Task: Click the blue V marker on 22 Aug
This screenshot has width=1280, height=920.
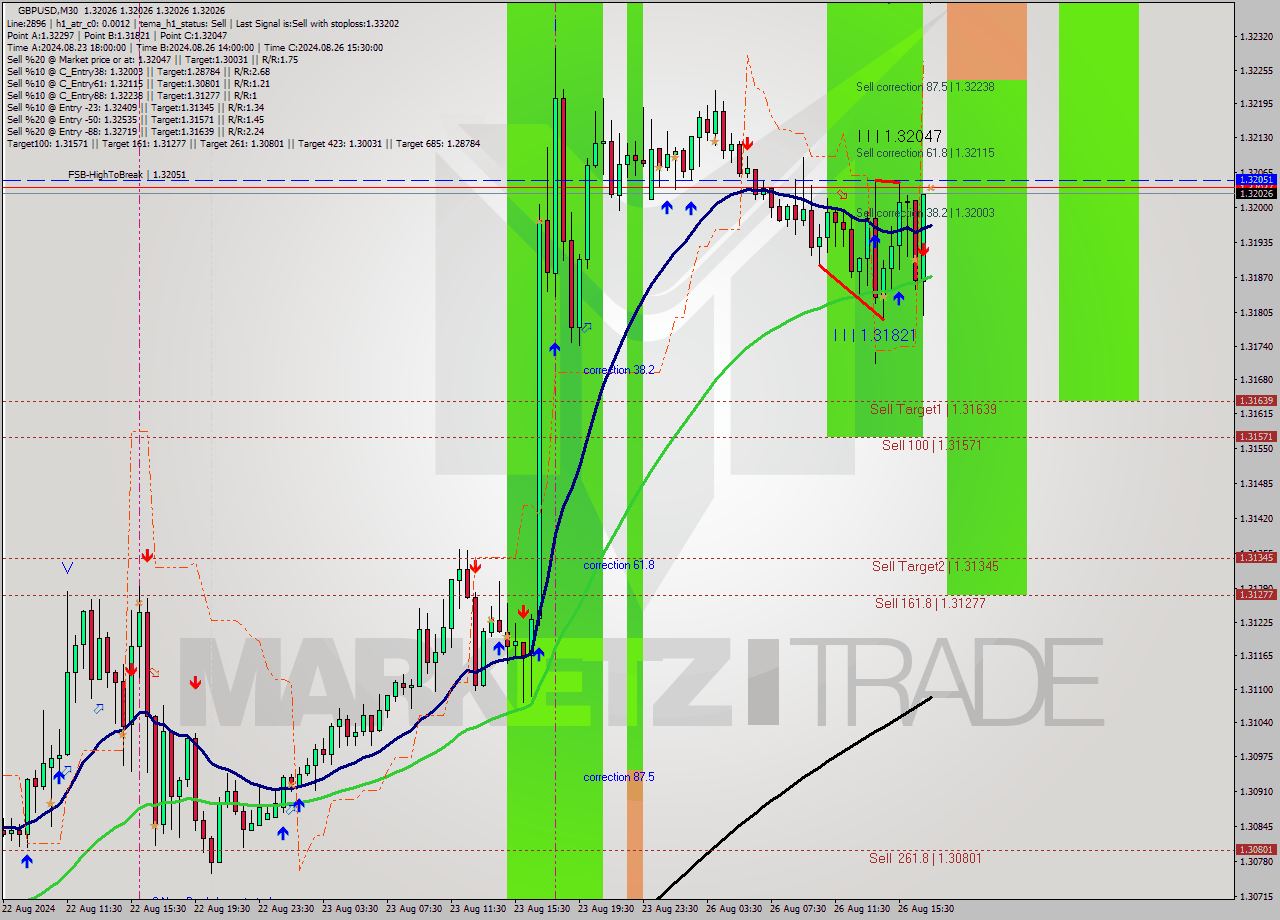Action: tap(67, 568)
